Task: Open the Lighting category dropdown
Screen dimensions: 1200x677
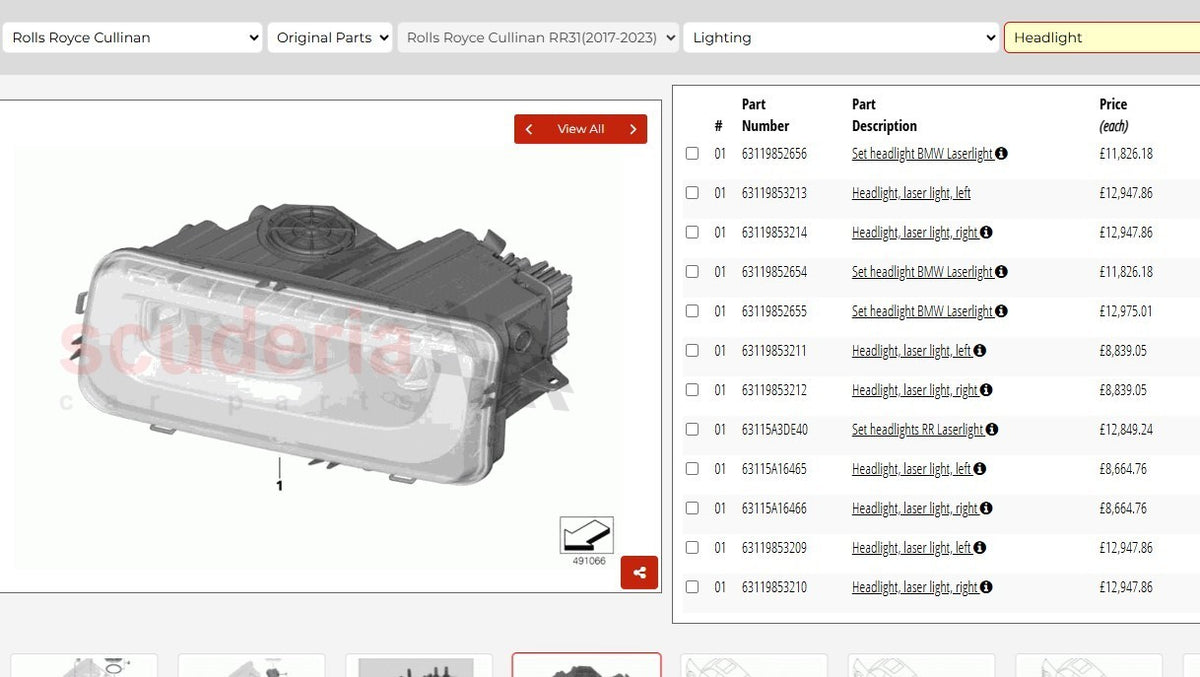Action: tap(841, 38)
